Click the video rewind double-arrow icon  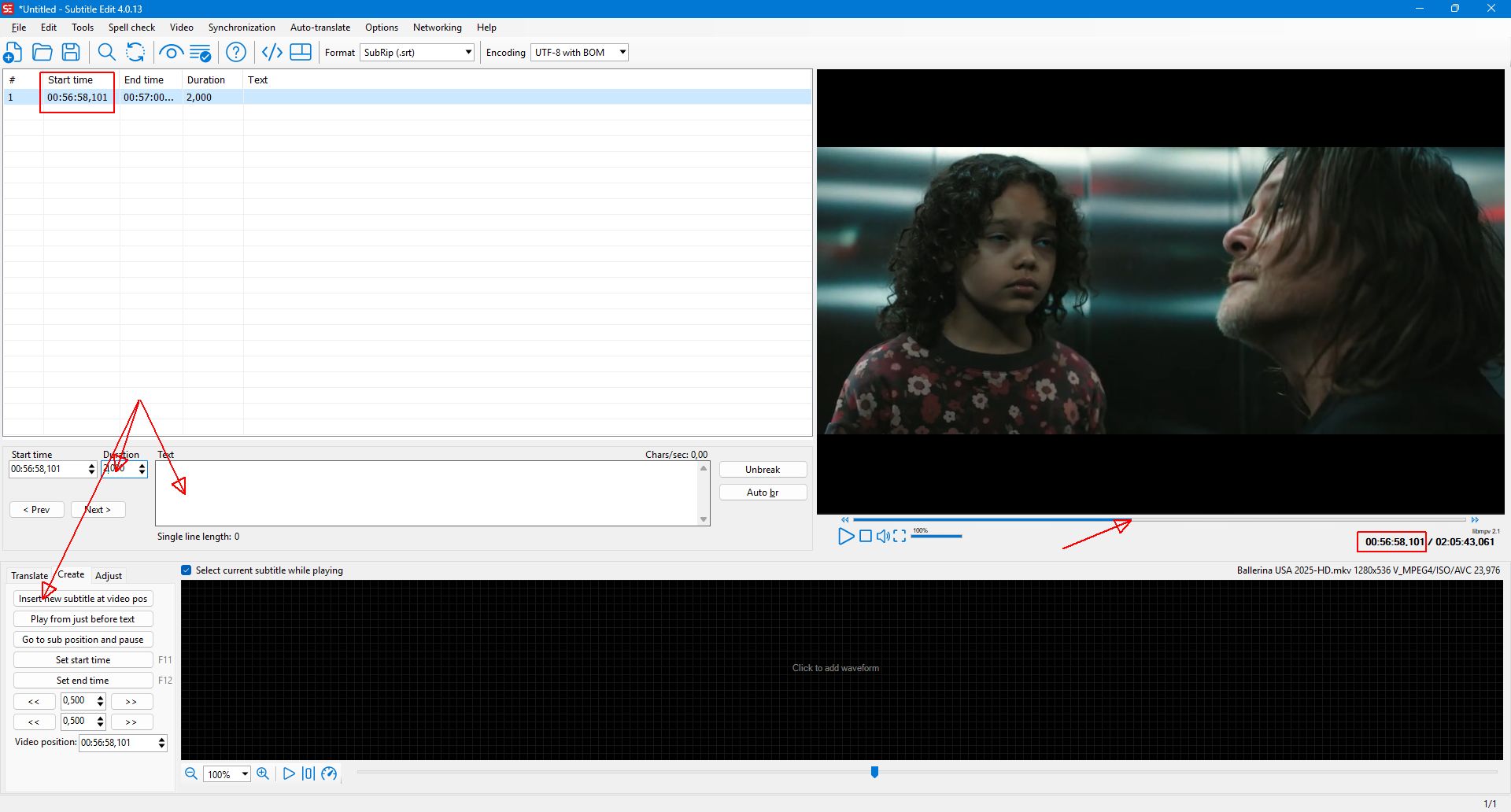coord(845,520)
